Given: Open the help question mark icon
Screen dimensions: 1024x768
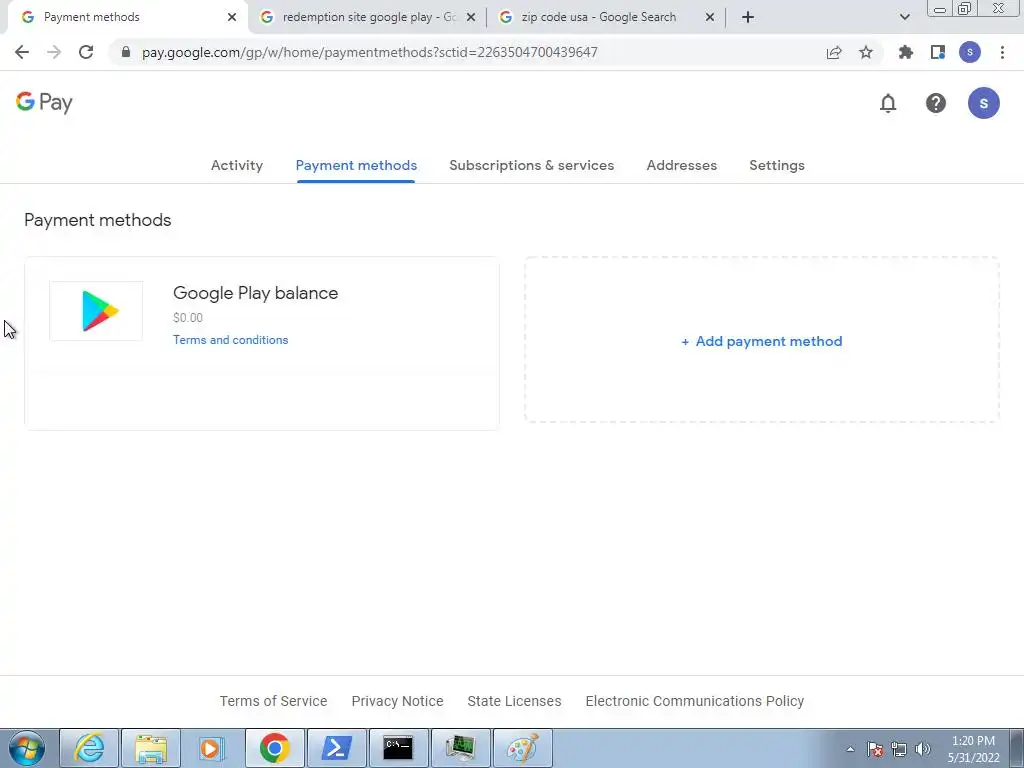Looking at the screenshot, I should (x=935, y=103).
